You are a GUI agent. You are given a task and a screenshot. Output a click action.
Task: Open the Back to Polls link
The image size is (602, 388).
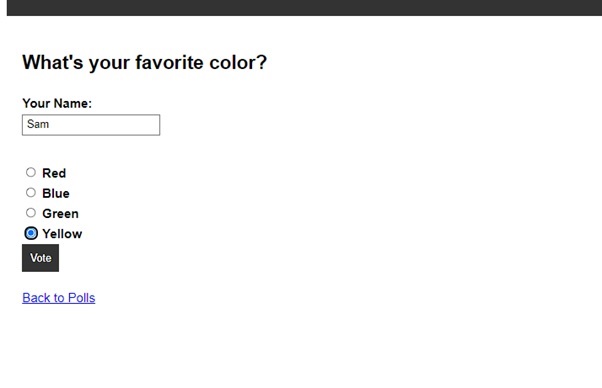[59, 298]
